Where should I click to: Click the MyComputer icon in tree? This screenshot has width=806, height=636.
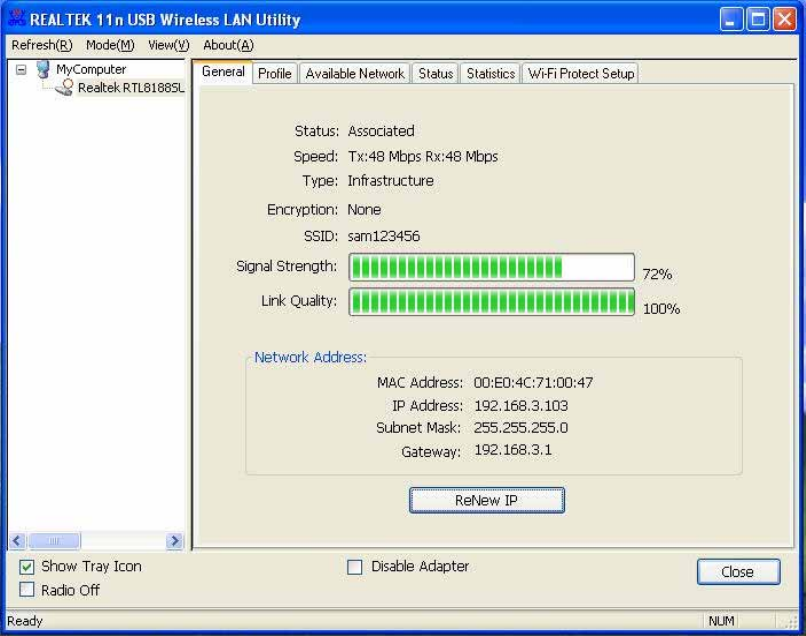point(43,69)
